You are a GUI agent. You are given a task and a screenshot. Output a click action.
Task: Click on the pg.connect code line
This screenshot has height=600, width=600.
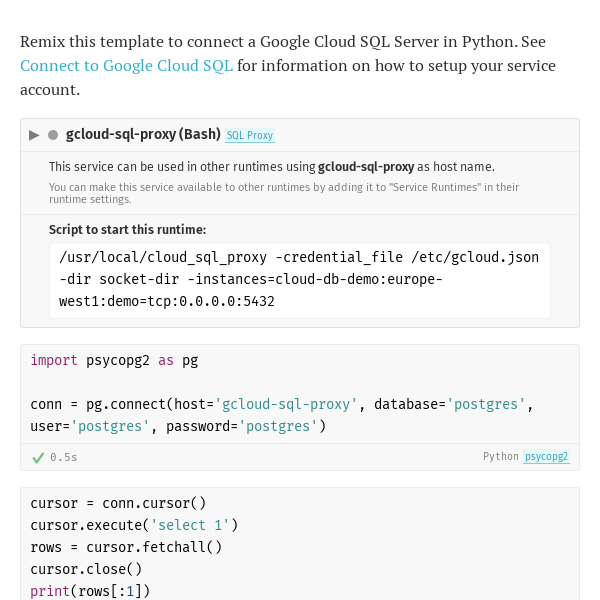point(282,415)
